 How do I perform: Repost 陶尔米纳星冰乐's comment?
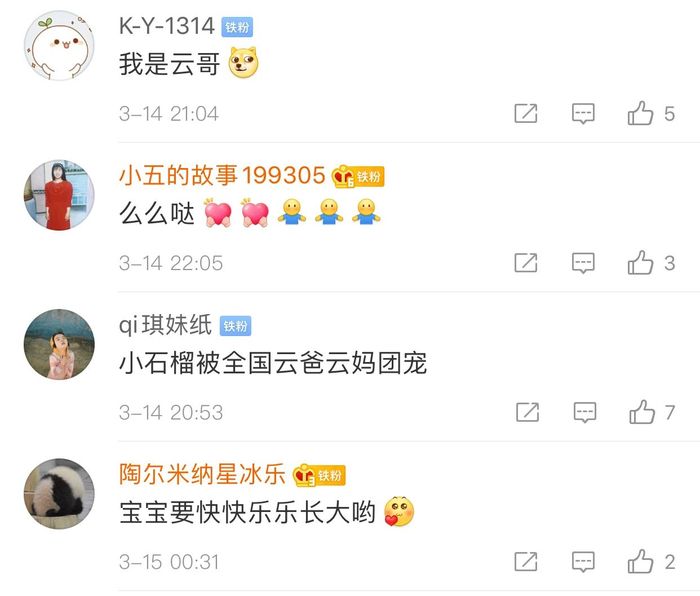(x=526, y=561)
